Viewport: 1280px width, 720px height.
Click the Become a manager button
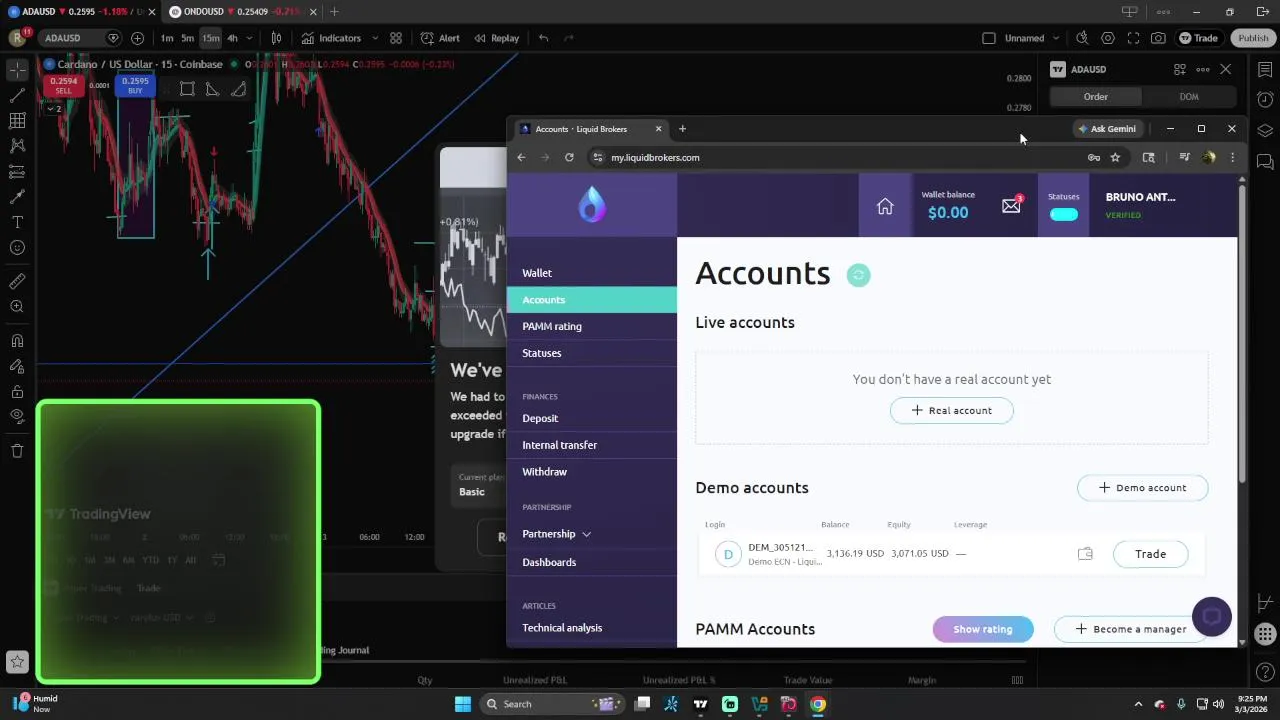point(1131,629)
